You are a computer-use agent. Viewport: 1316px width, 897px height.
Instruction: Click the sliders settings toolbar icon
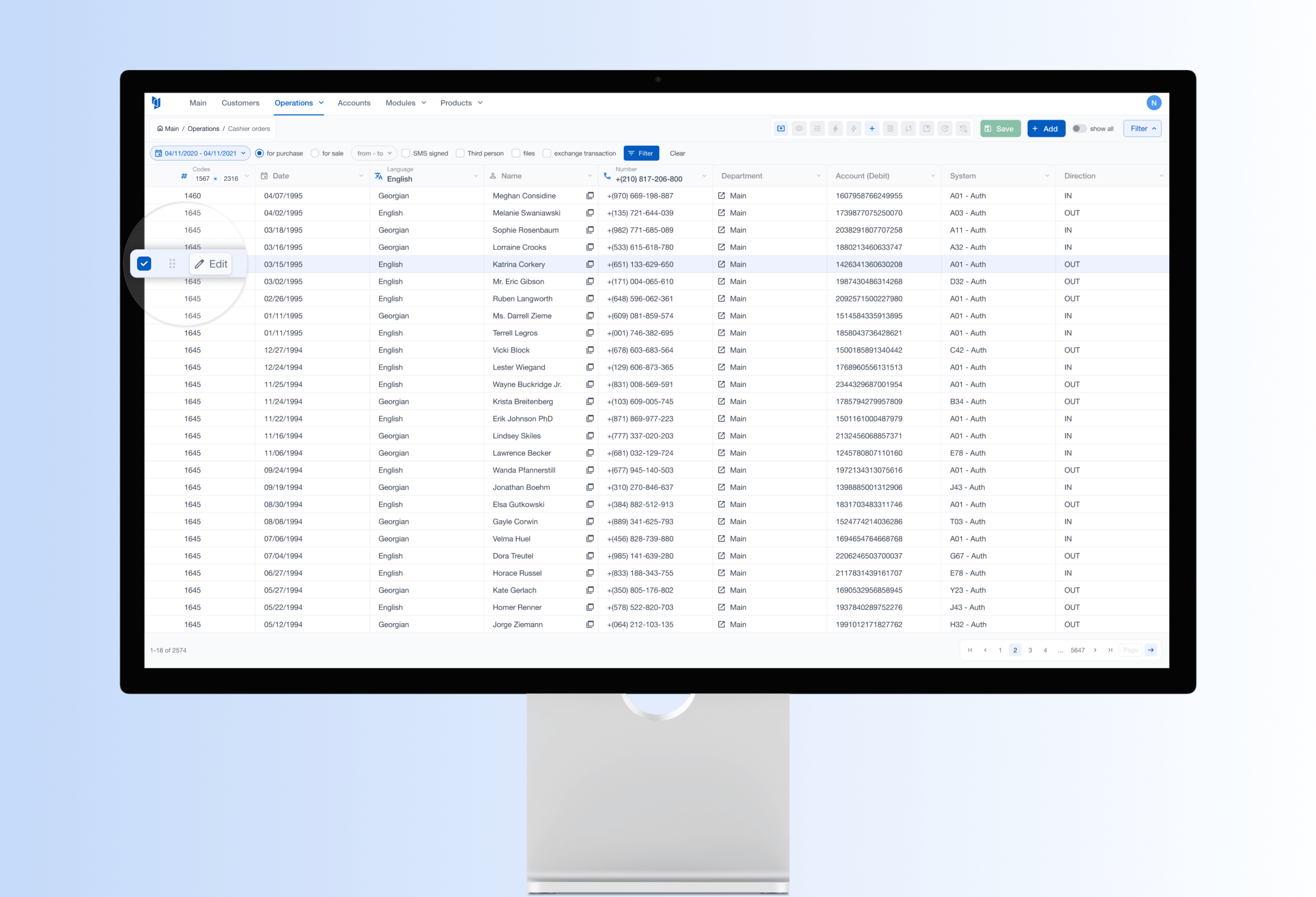tap(817, 129)
